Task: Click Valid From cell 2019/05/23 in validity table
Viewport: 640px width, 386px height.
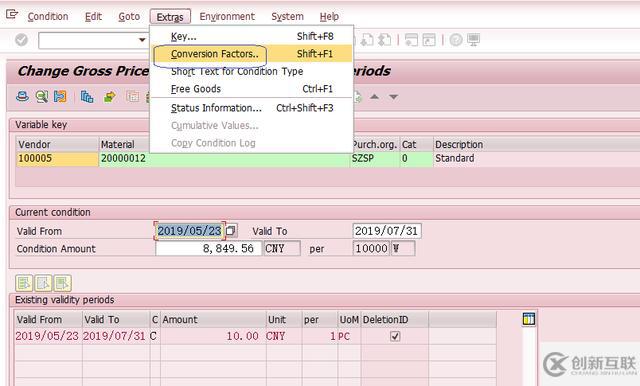Action: [x=47, y=336]
